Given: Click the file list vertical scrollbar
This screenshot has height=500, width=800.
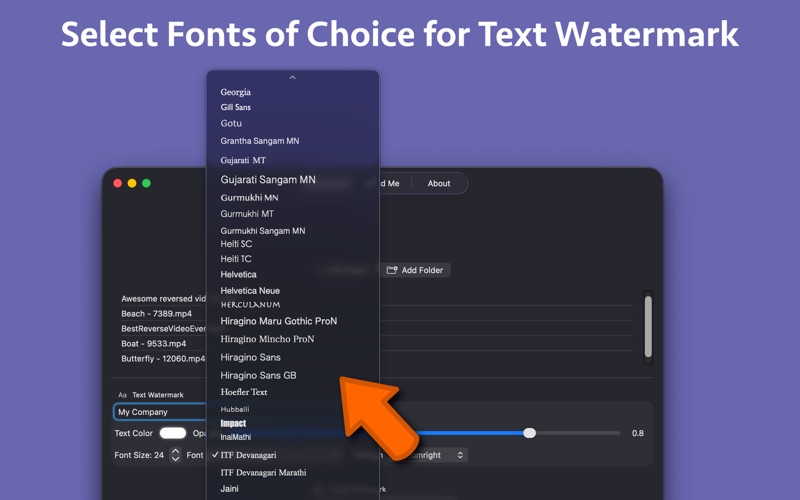Looking at the screenshot, I should click(648, 327).
